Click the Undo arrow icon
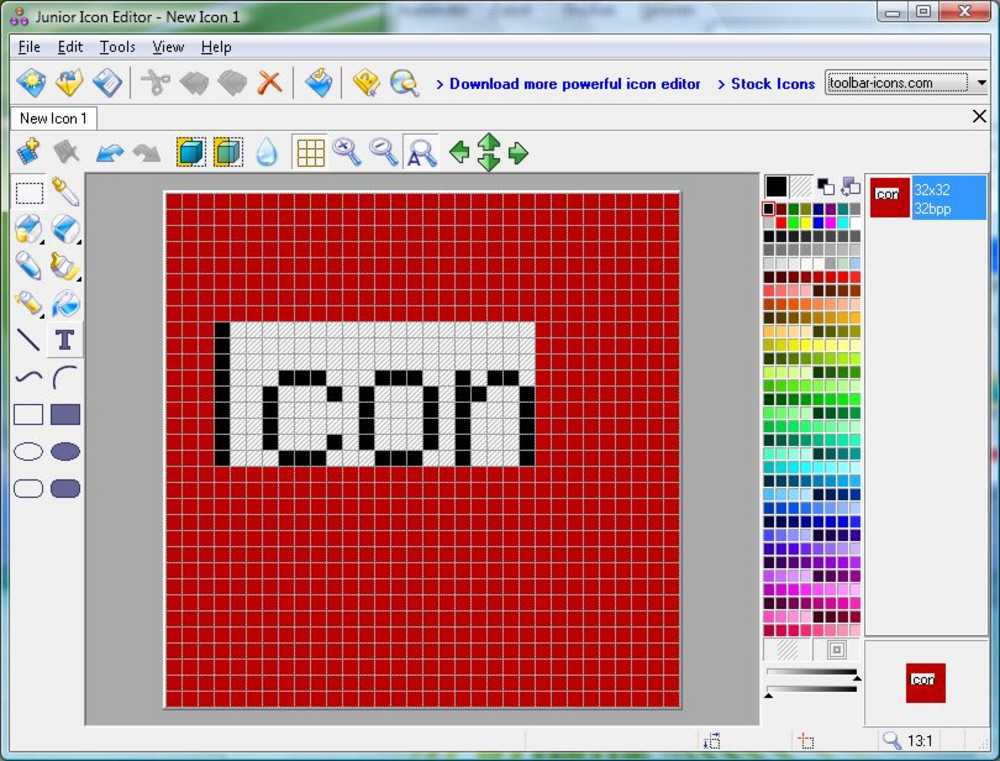Viewport: 1000px width, 761px height. tap(112, 151)
